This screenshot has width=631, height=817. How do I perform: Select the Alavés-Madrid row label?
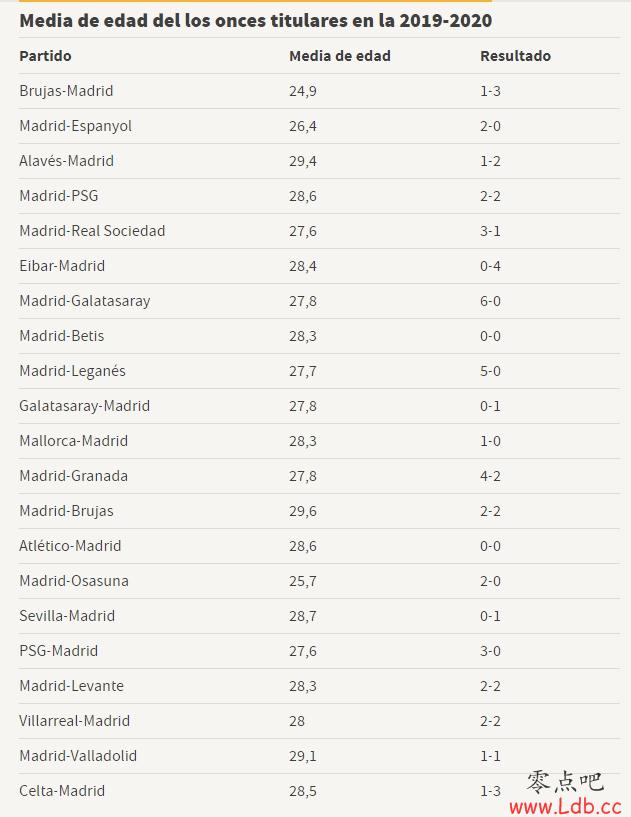67,160
